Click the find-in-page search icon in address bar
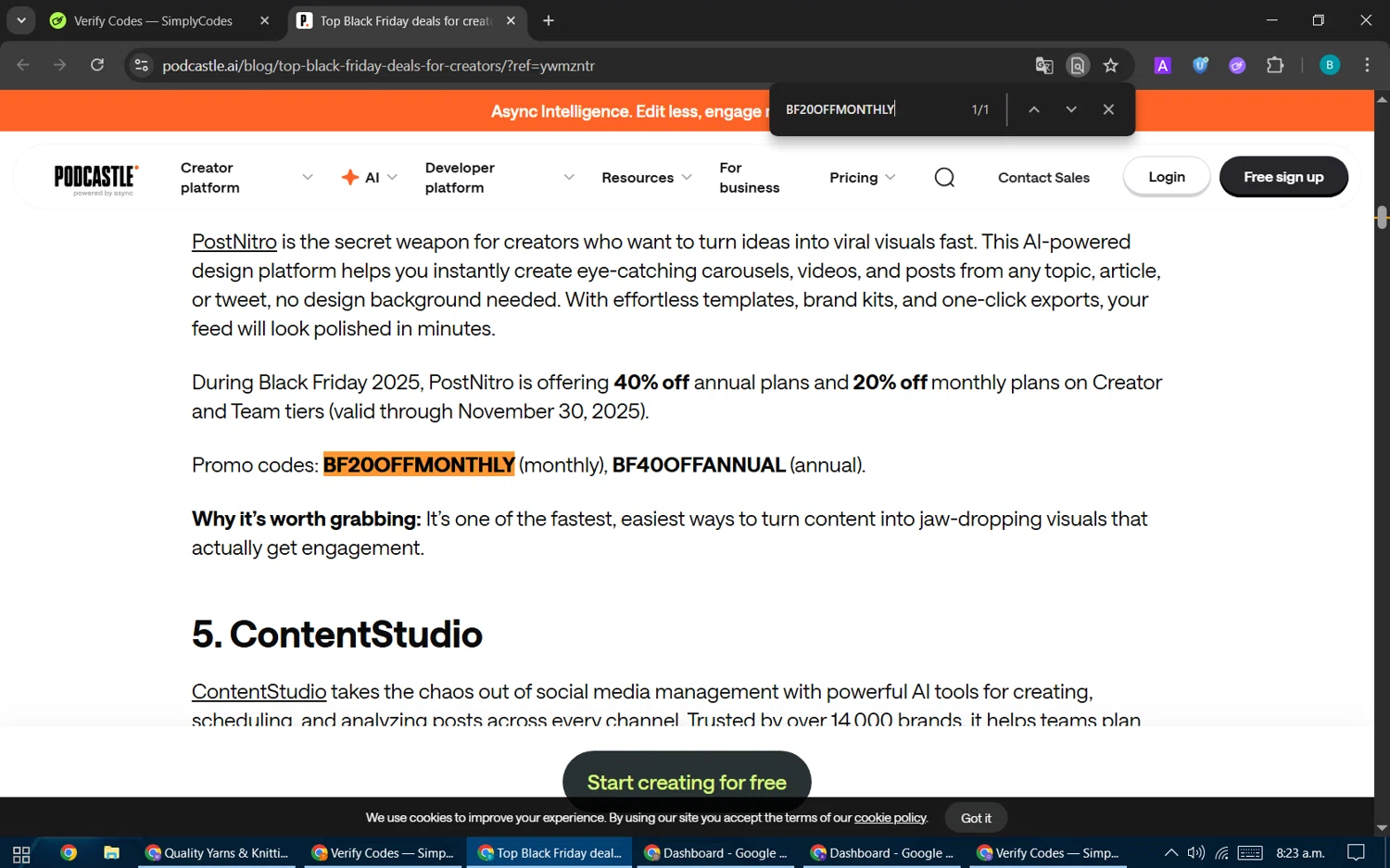Screen dimensions: 1390x868 tap(1077, 65)
